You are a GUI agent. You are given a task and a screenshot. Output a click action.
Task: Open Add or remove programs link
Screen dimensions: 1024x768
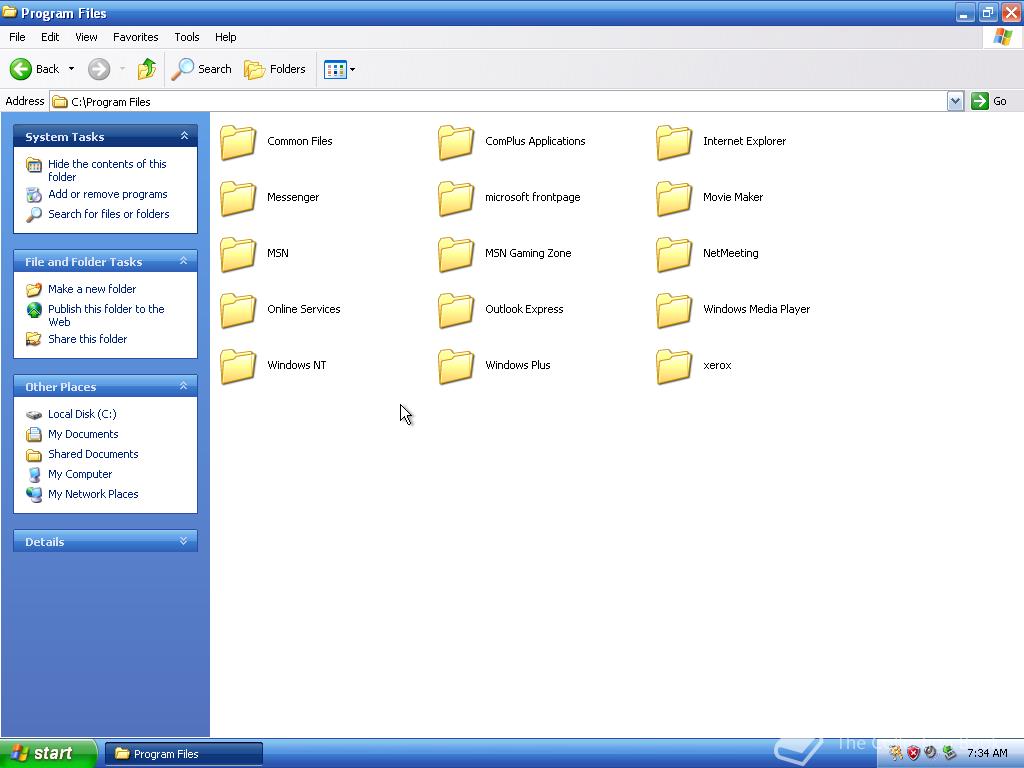[108, 194]
